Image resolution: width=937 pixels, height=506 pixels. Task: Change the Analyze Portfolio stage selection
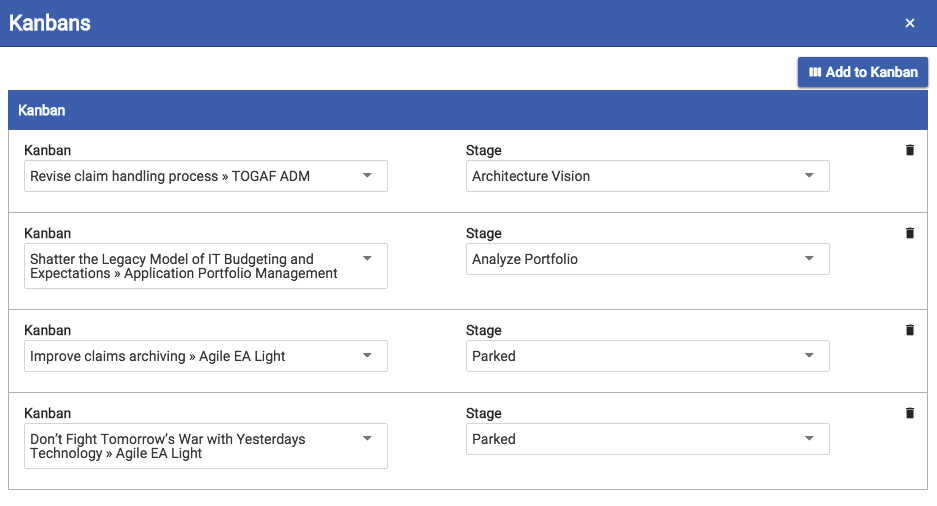coord(647,259)
